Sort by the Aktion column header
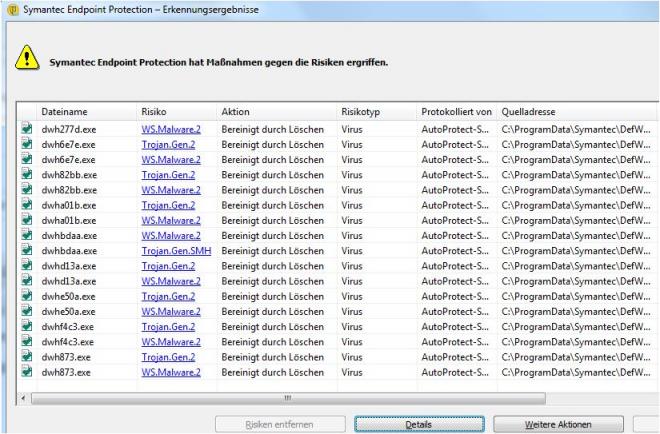 (x=277, y=112)
